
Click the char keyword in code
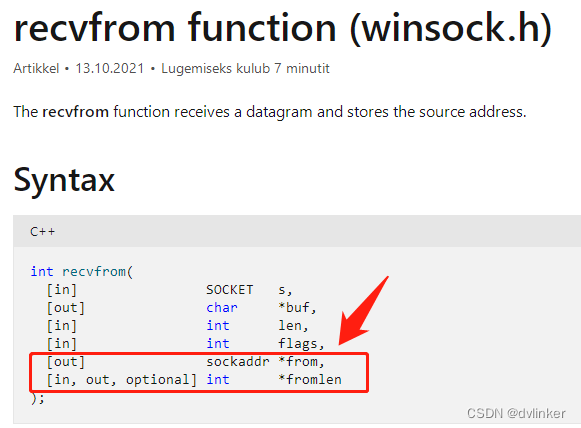pyautogui.click(x=222, y=308)
